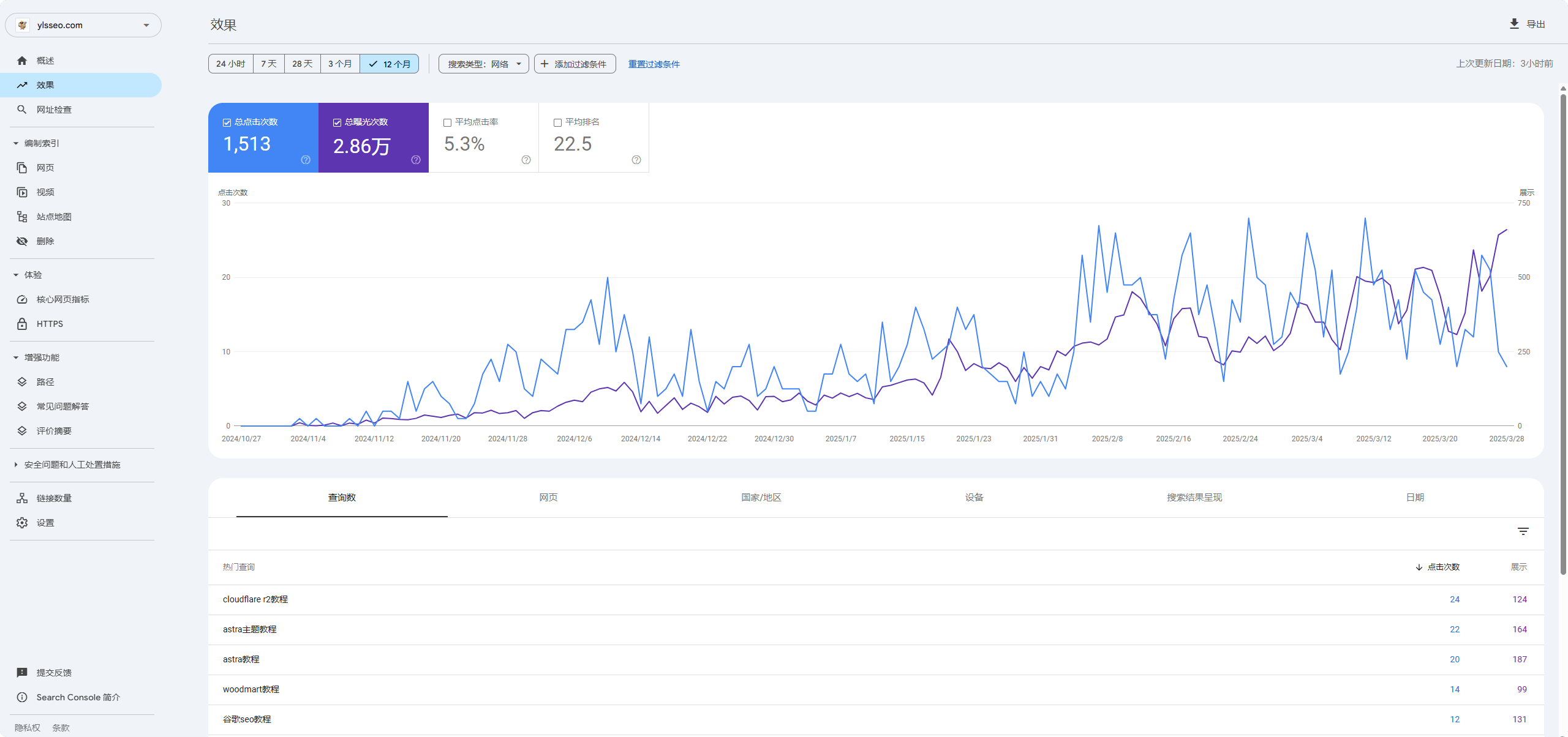1568x737 pixels.
Task: Switch to the 网页 tab in results
Action: [548, 498]
